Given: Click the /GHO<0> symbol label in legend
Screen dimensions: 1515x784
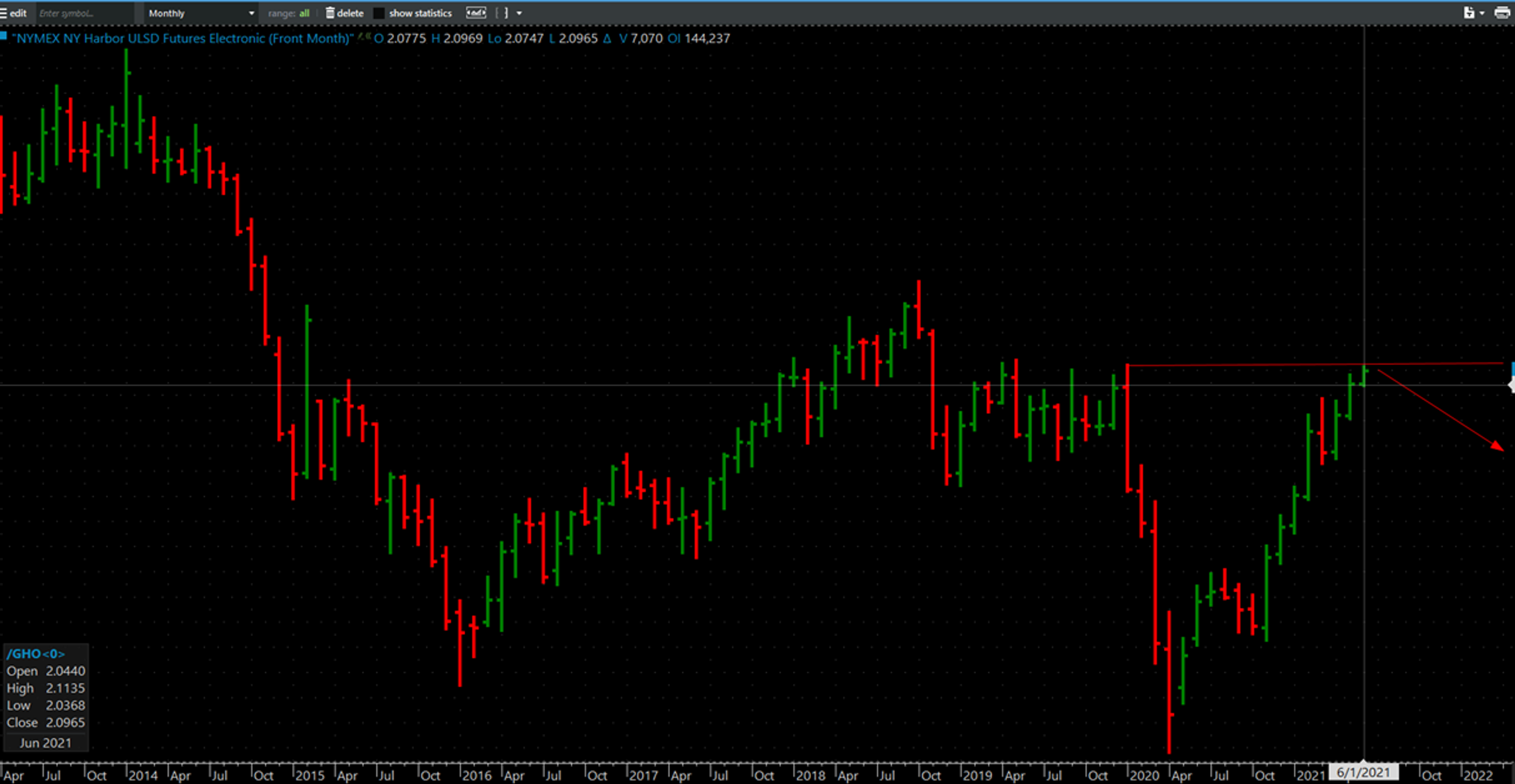Looking at the screenshot, I should click(x=35, y=653).
